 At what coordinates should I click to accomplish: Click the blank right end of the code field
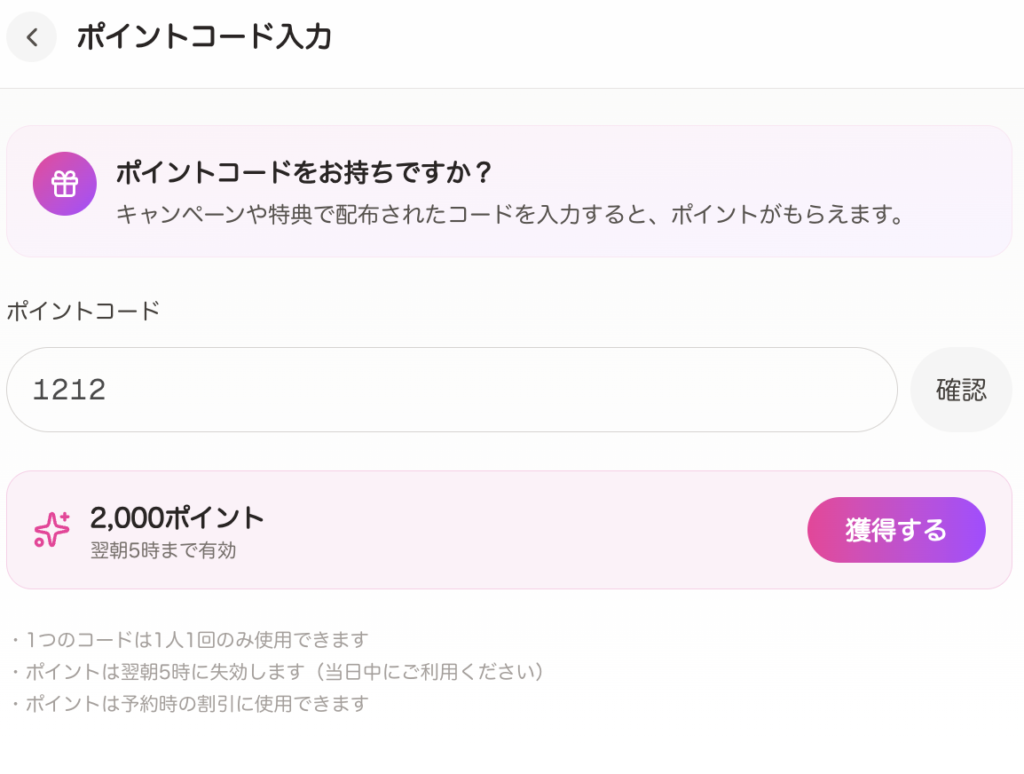click(820, 390)
